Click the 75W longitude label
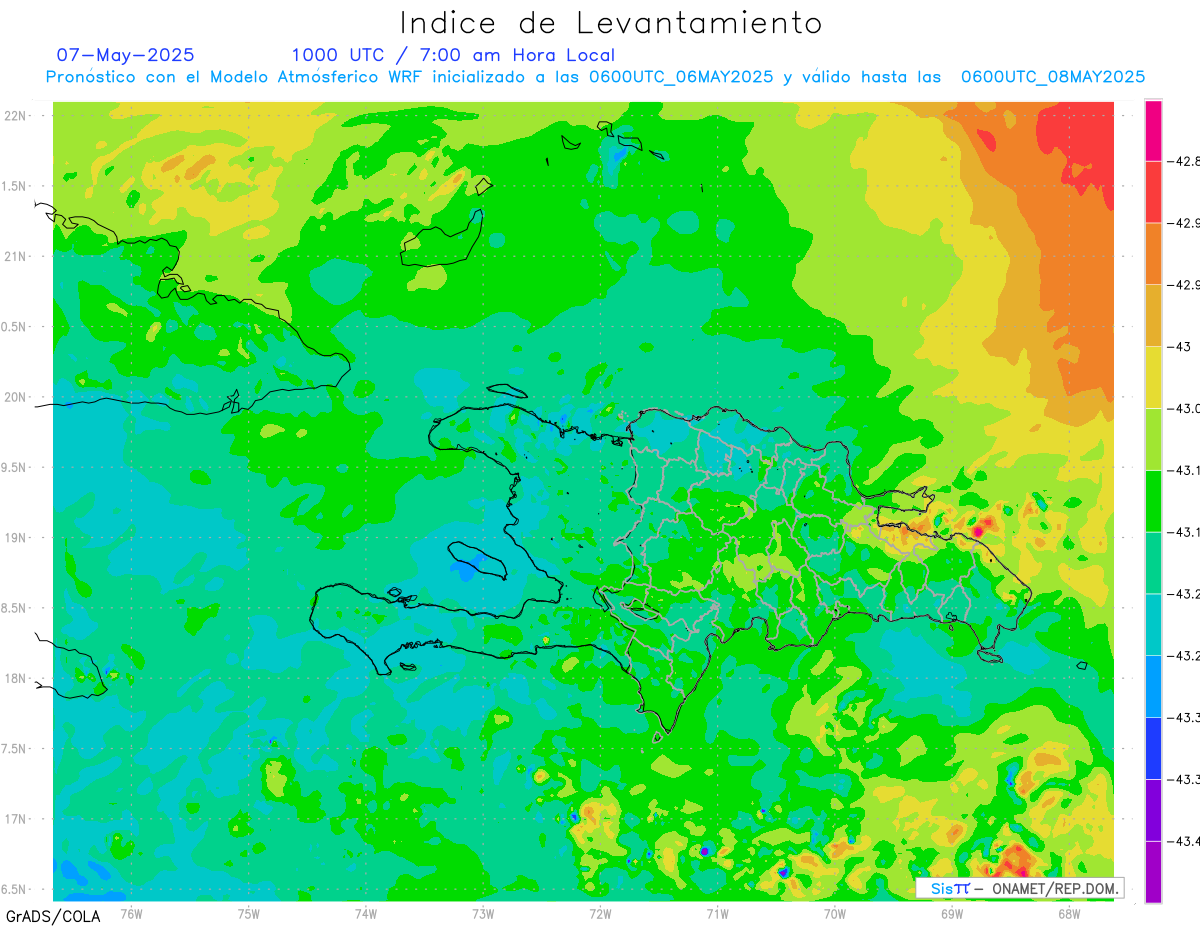Screen dimensions: 1200x927 coord(249,912)
